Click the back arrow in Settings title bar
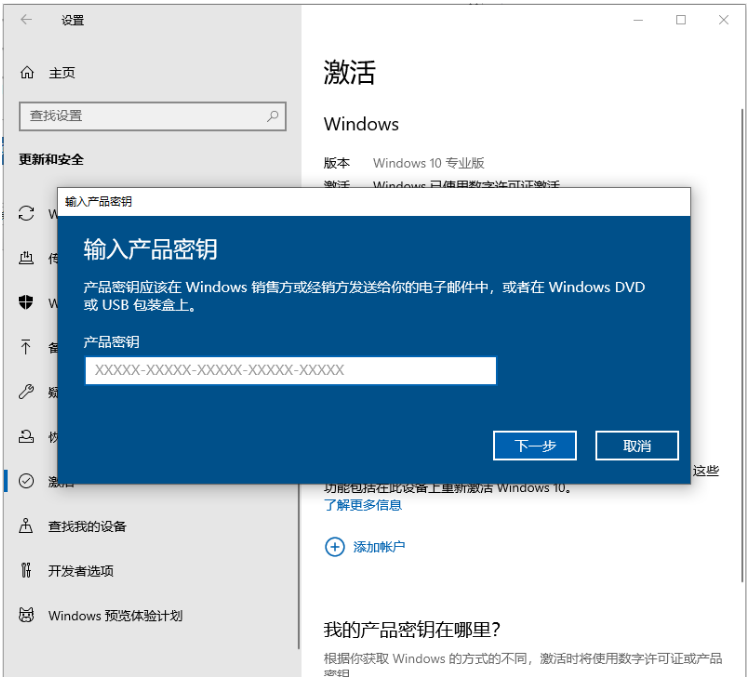The width and height of the screenshot is (747, 680). (x=25, y=20)
